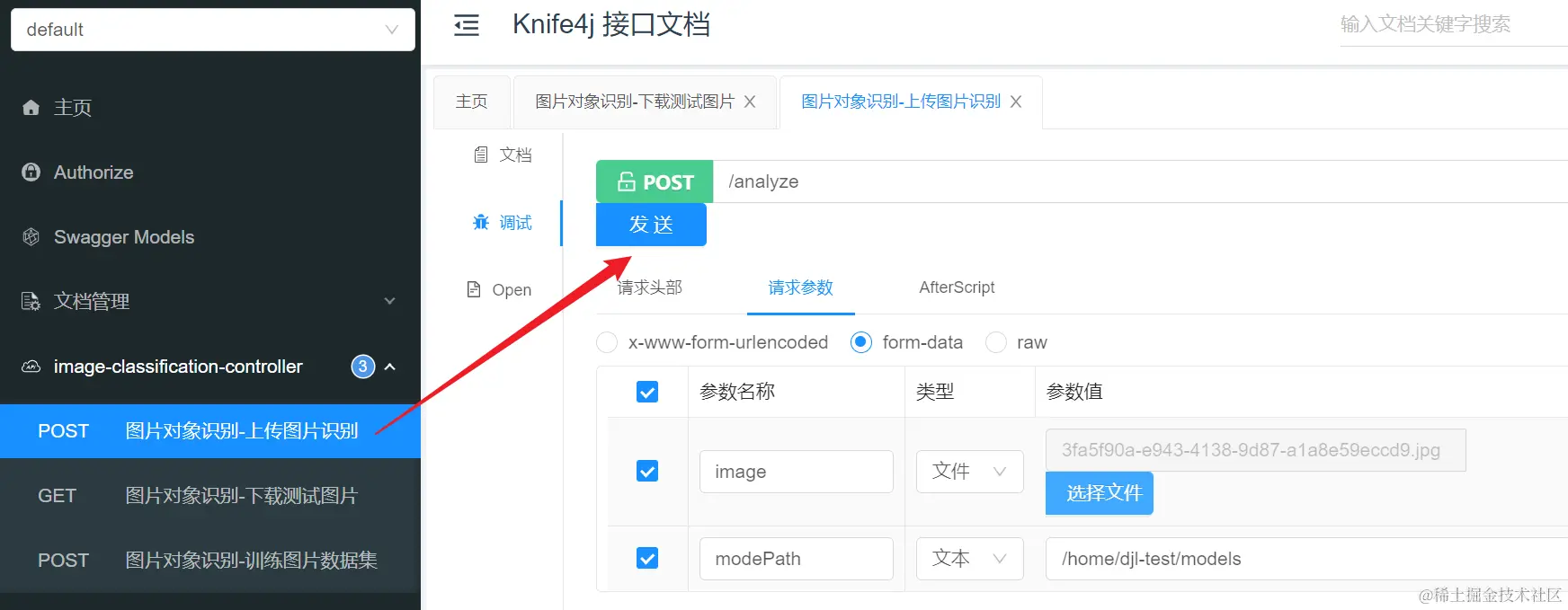Image resolution: width=1568 pixels, height=610 pixels.
Task: Uncheck the modePath parameter checkbox
Action: click(647, 558)
